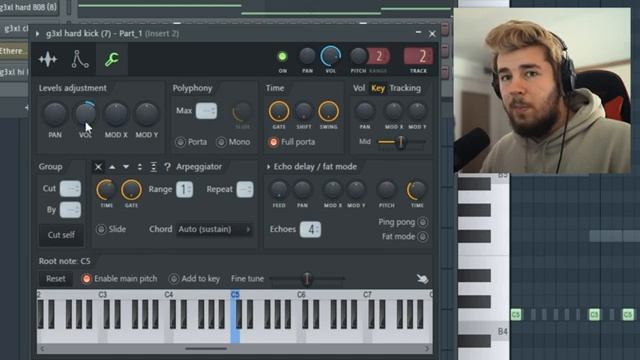The image size is (640, 360).
Task: Enable the Fat mode option
Action: tap(423, 237)
